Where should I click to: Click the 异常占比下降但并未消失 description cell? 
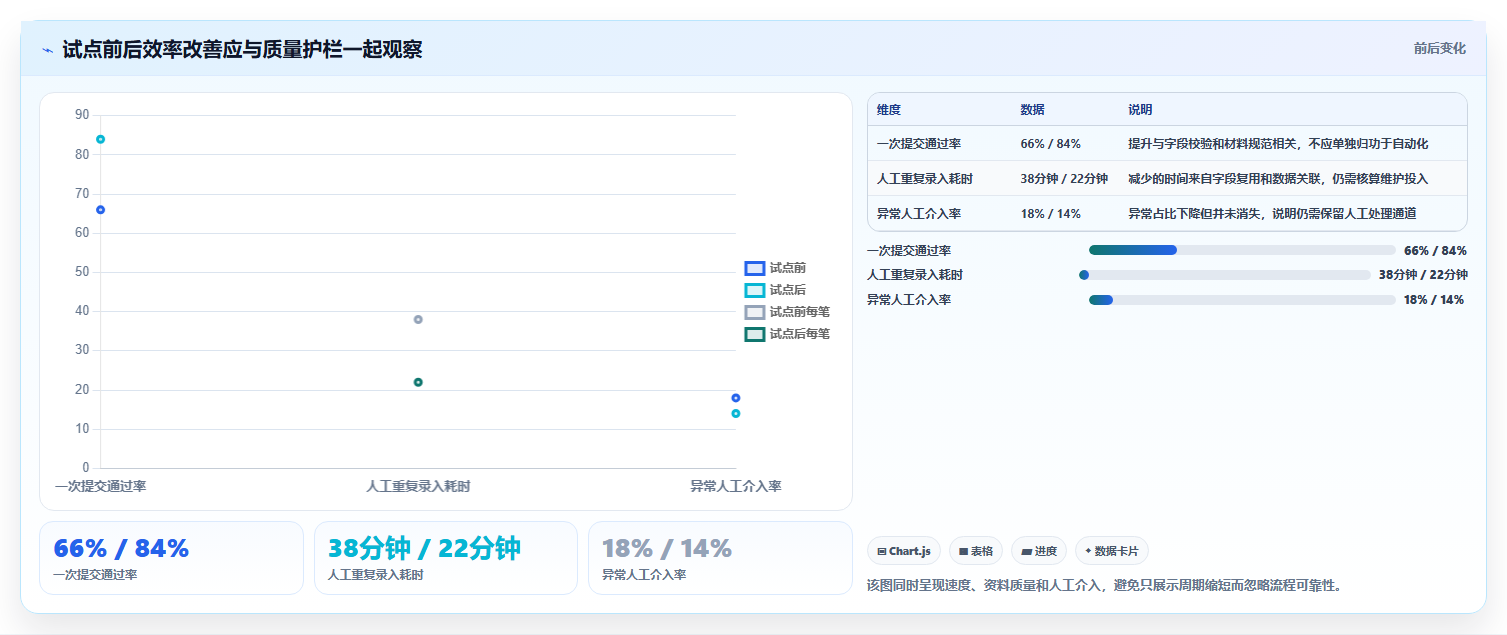(1272, 214)
